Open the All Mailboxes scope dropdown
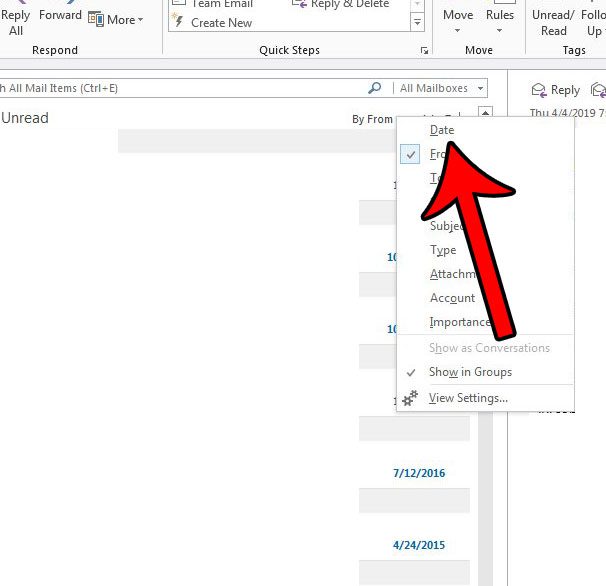This screenshot has height=586, width=606. [x=440, y=88]
